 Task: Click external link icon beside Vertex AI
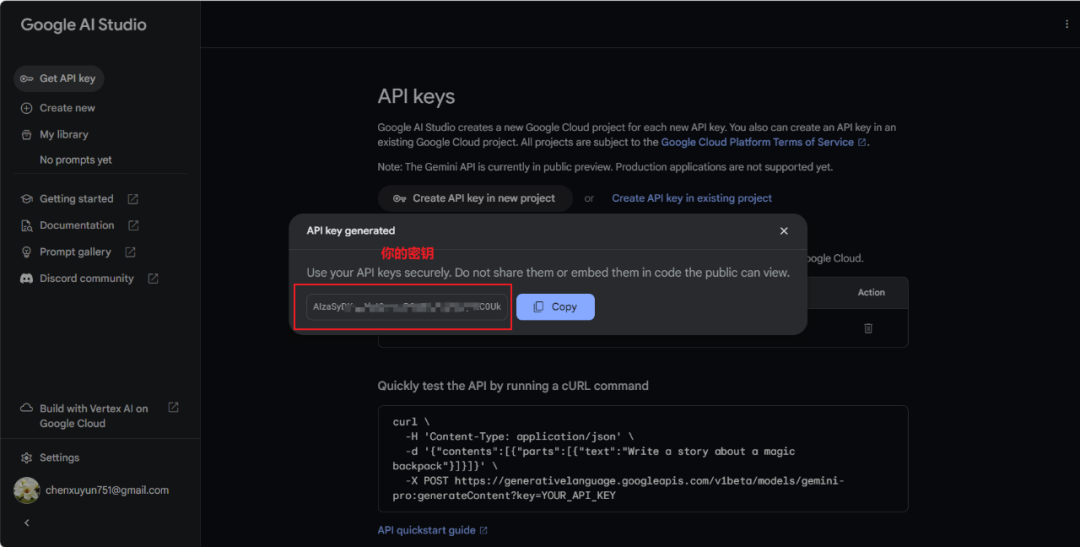(174, 408)
